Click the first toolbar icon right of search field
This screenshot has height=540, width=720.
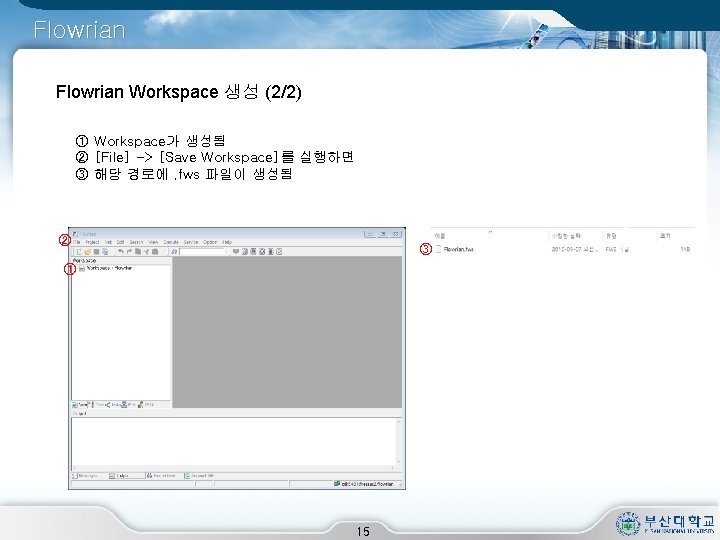point(236,252)
